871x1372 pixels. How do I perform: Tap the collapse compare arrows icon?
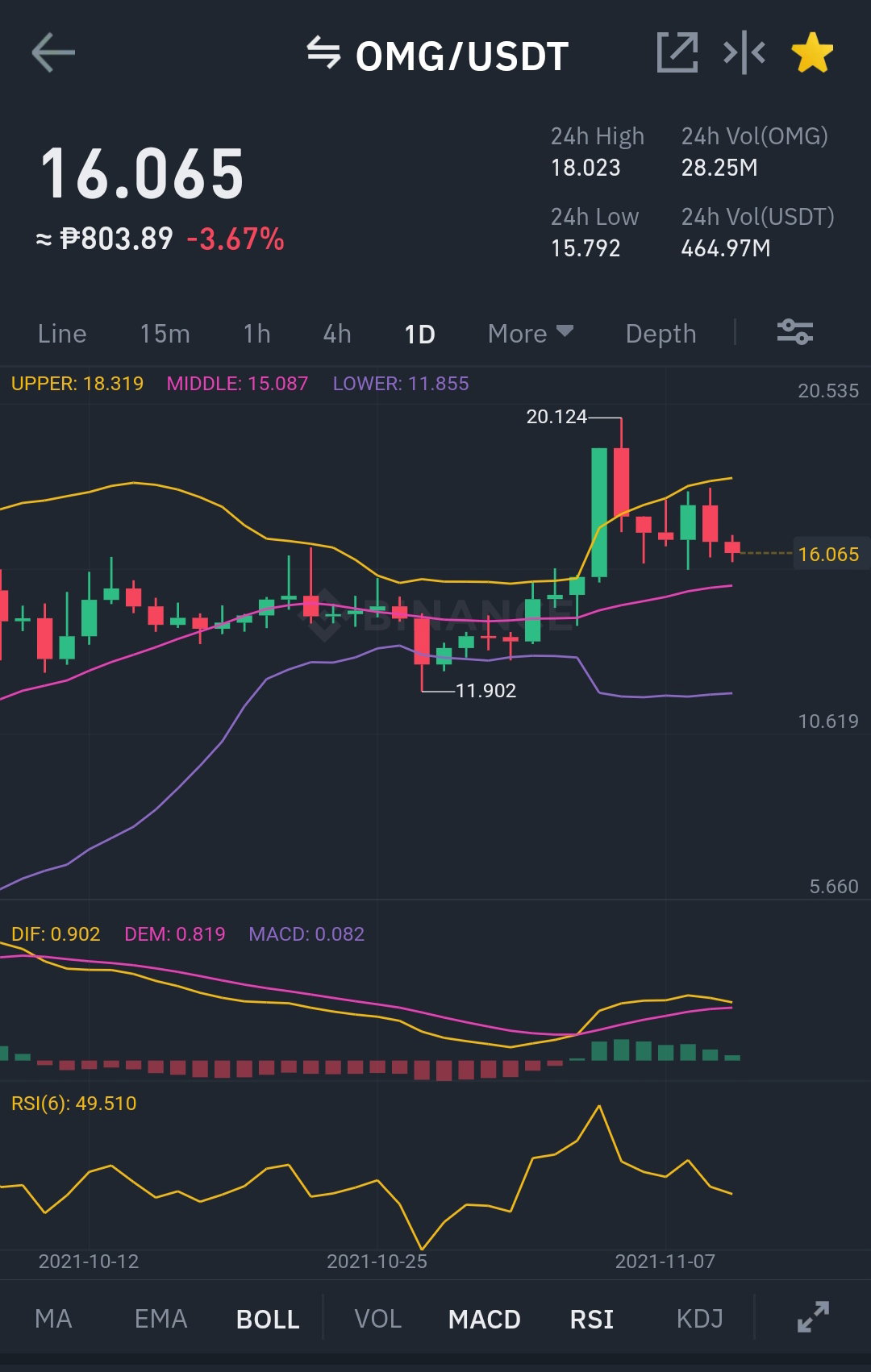point(744,53)
